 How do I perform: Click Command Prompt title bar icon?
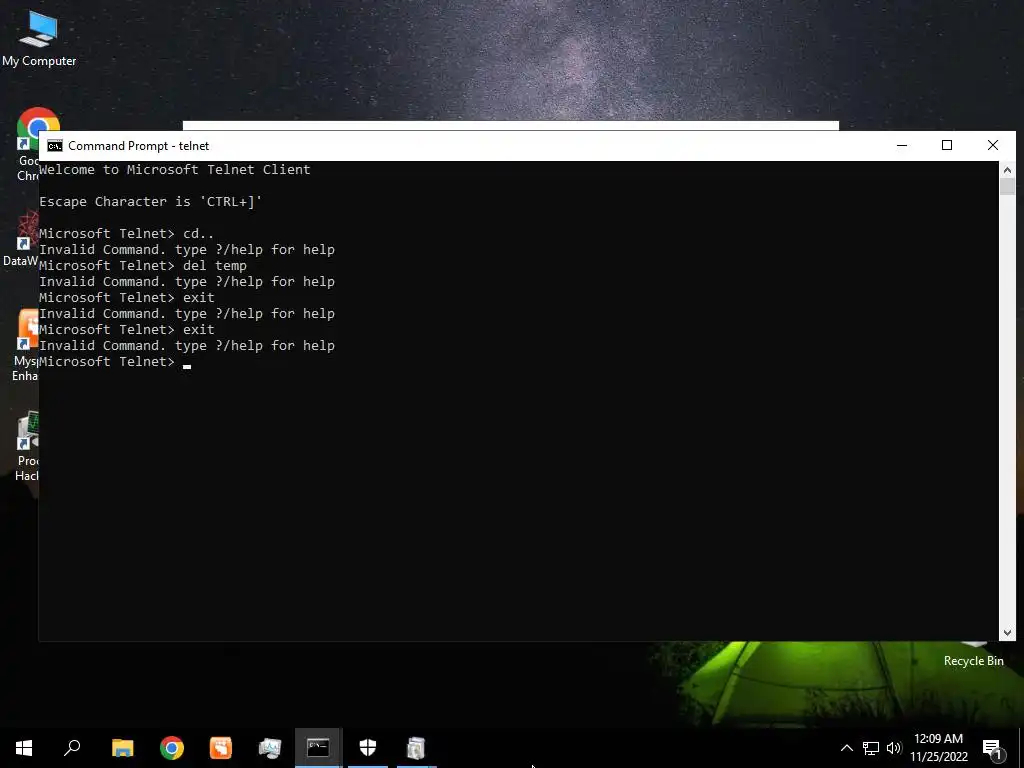click(x=55, y=146)
